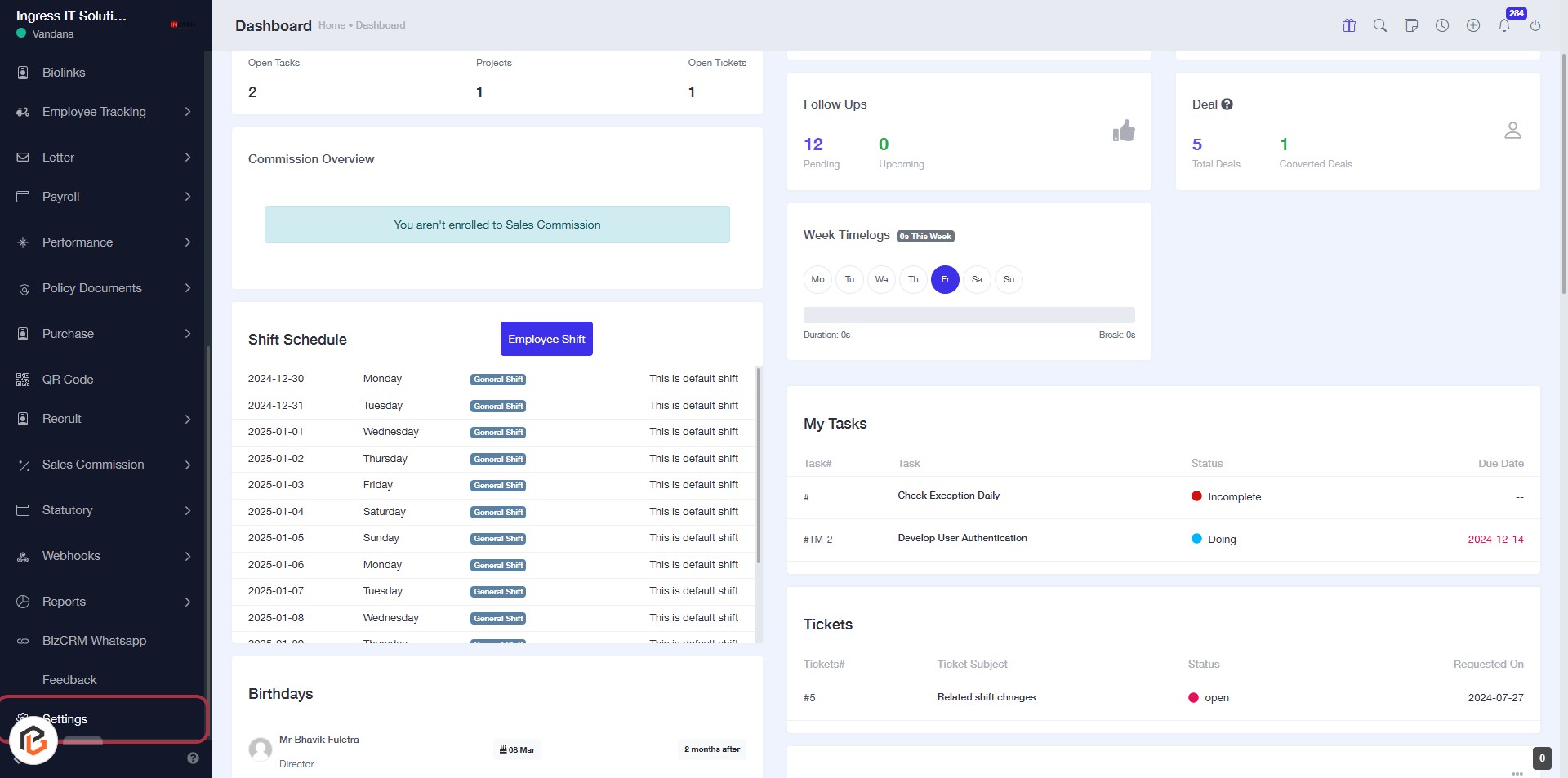Open search using the magnifier icon

1380,25
